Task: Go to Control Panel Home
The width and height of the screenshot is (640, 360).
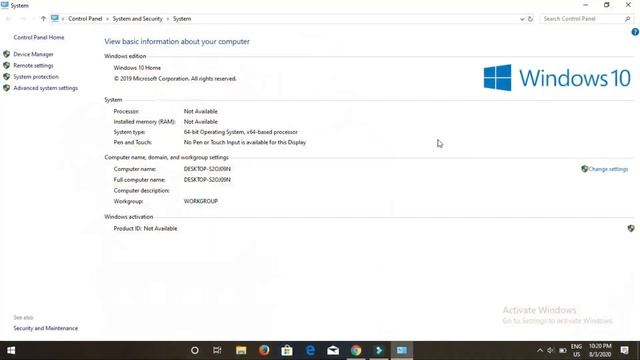Action: (x=39, y=37)
